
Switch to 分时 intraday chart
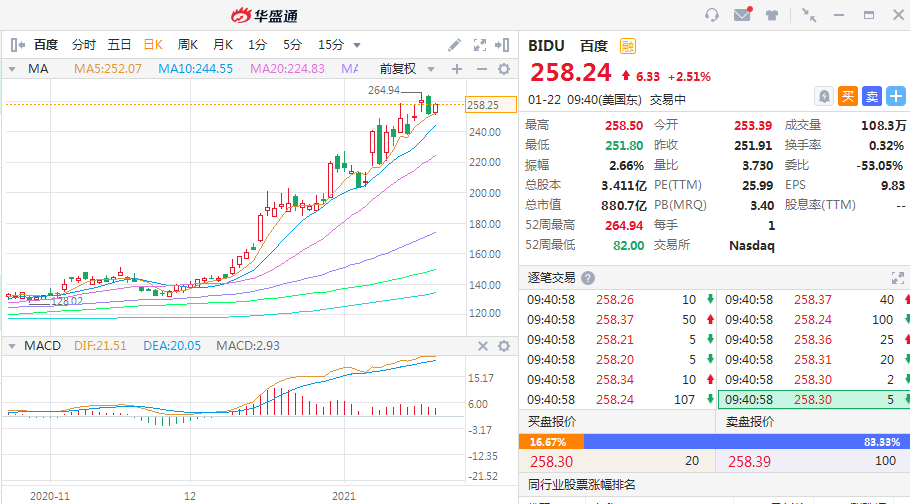[x=84, y=45]
